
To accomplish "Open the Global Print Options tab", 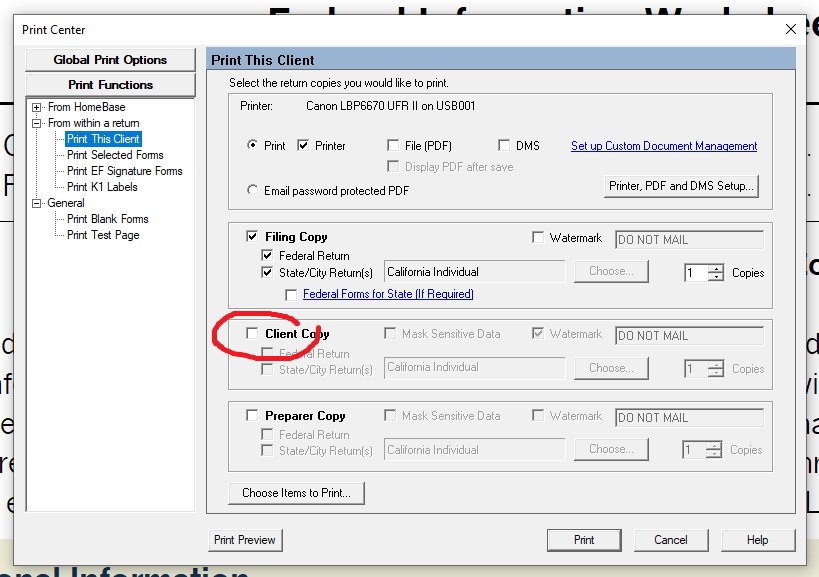I will click(x=110, y=60).
